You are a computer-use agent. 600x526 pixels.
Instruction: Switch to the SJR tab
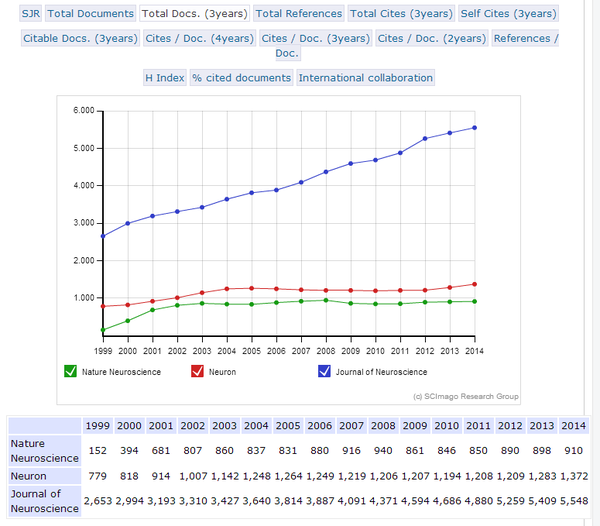(31, 14)
